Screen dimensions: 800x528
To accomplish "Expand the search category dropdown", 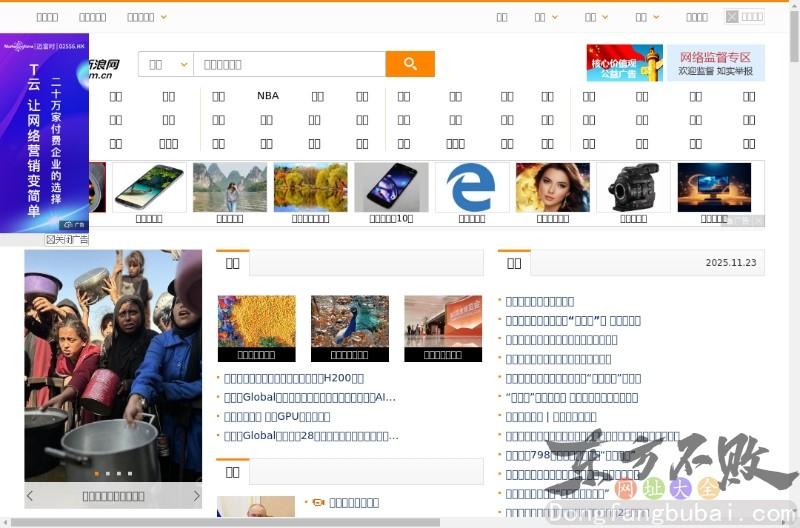I will point(166,64).
